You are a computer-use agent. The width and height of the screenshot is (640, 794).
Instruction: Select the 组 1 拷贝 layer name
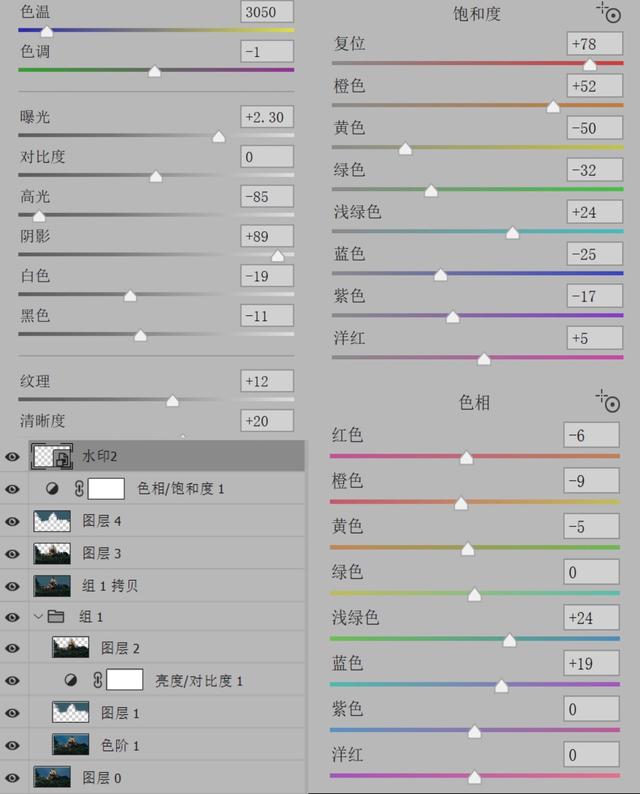(x=110, y=586)
